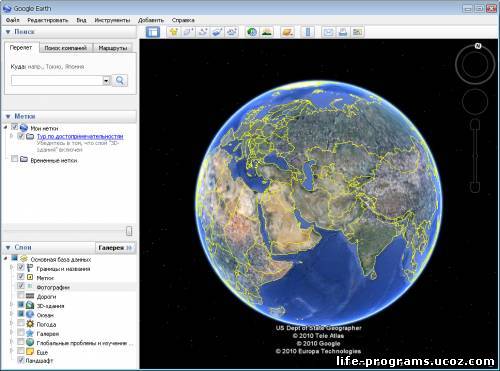
Task: Click the look joystick inside the compass ring
Action: tap(475, 64)
